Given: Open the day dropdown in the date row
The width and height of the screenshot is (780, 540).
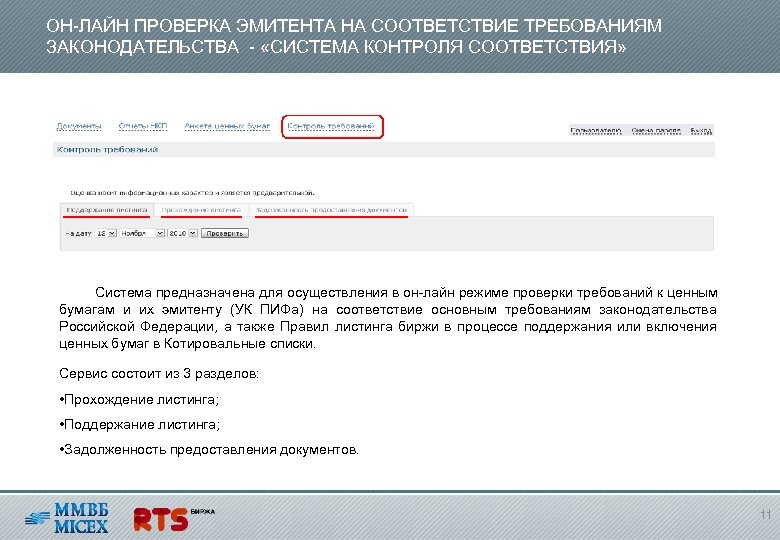Looking at the screenshot, I should 105,233.
